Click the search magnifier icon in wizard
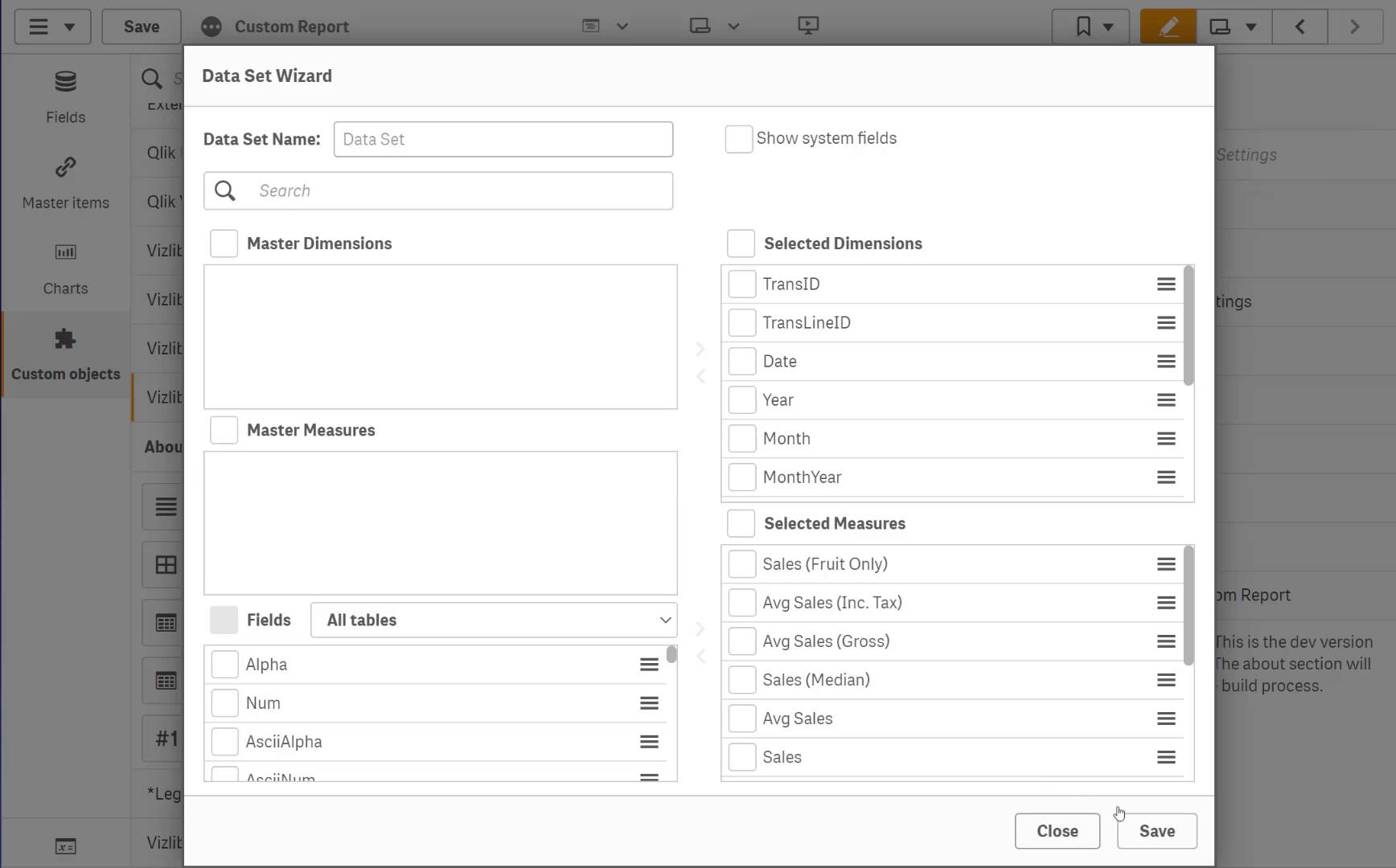 click(x=225, y=191)
